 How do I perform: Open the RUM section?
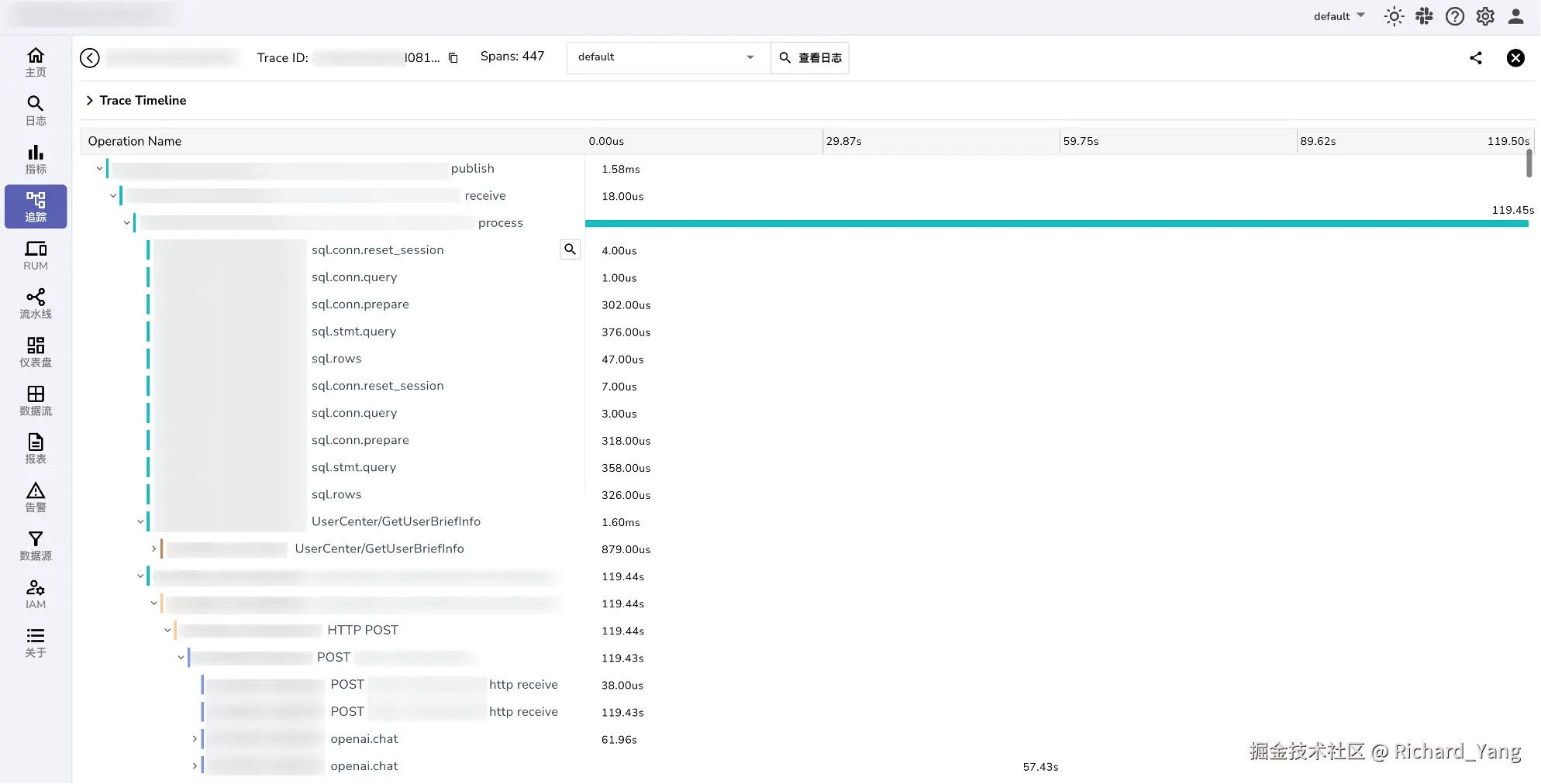36,256
